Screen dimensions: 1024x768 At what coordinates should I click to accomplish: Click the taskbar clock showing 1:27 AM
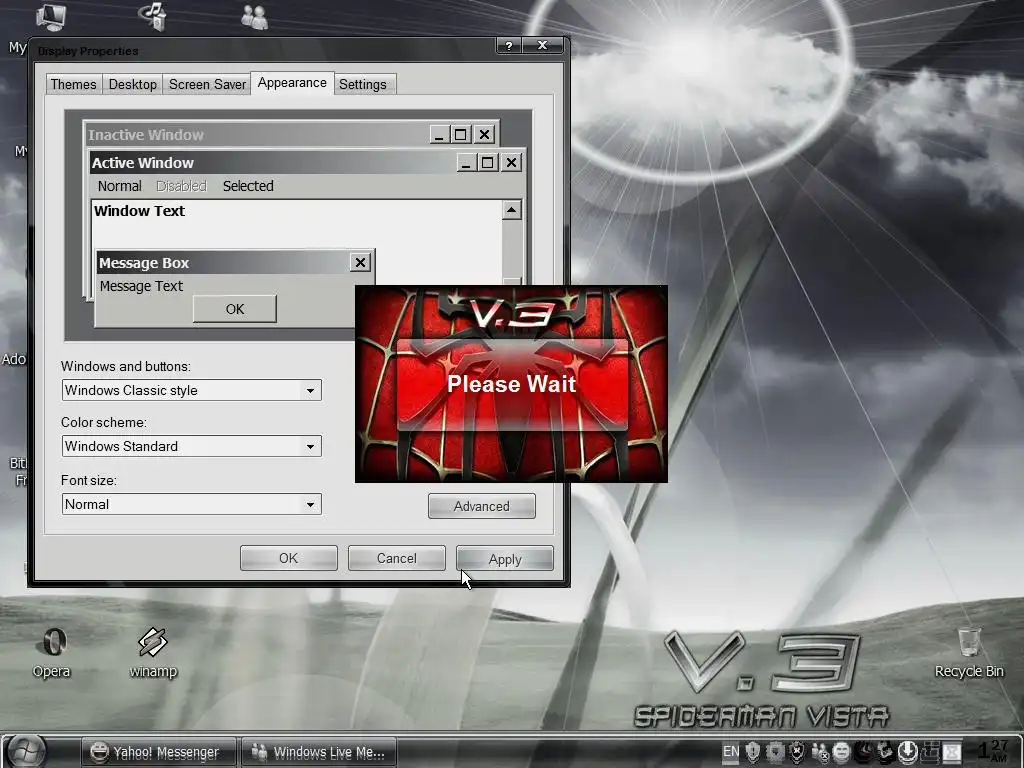[x=993, y=751]
